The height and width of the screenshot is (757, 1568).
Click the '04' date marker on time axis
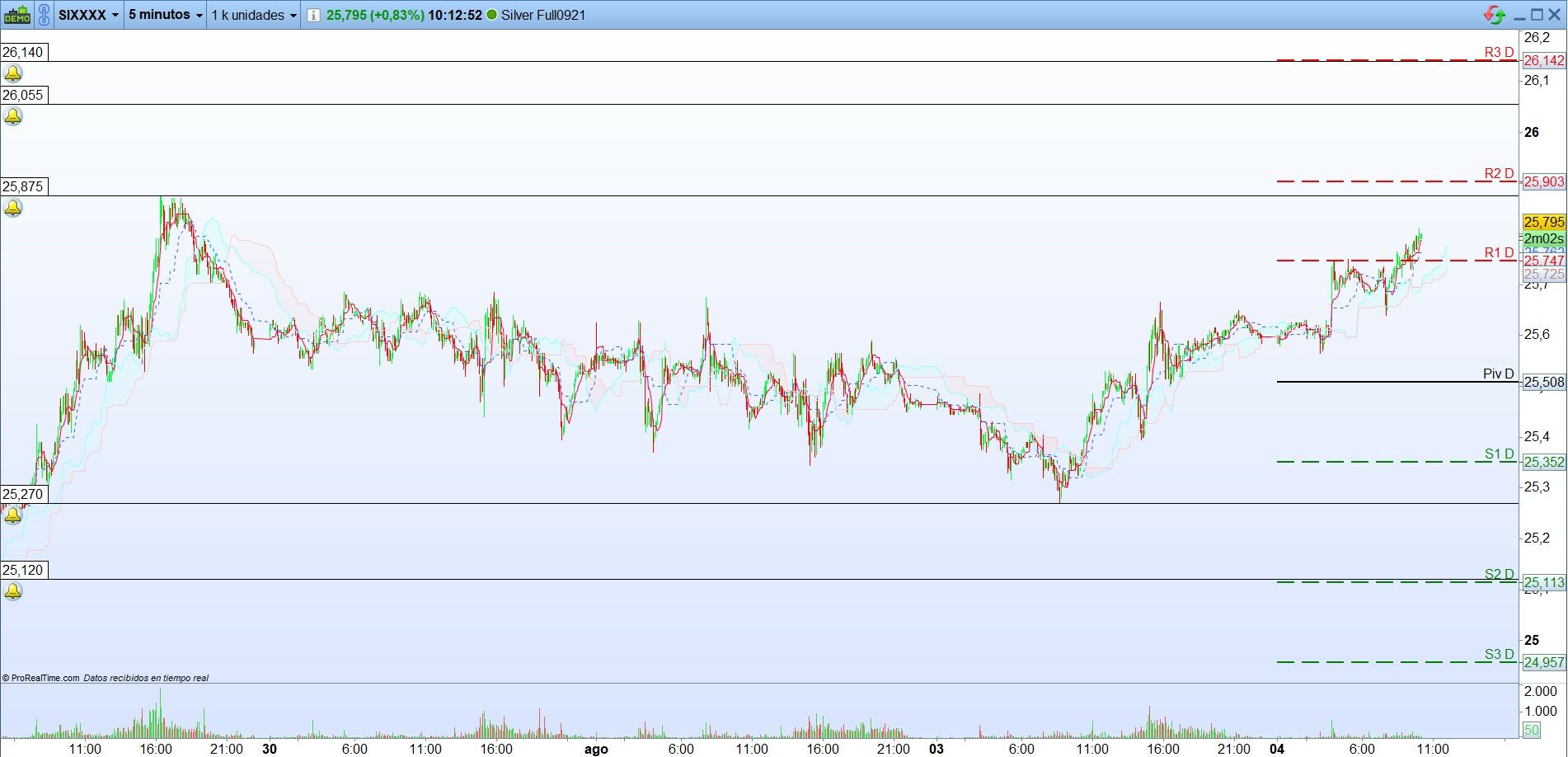[1276, 749]
